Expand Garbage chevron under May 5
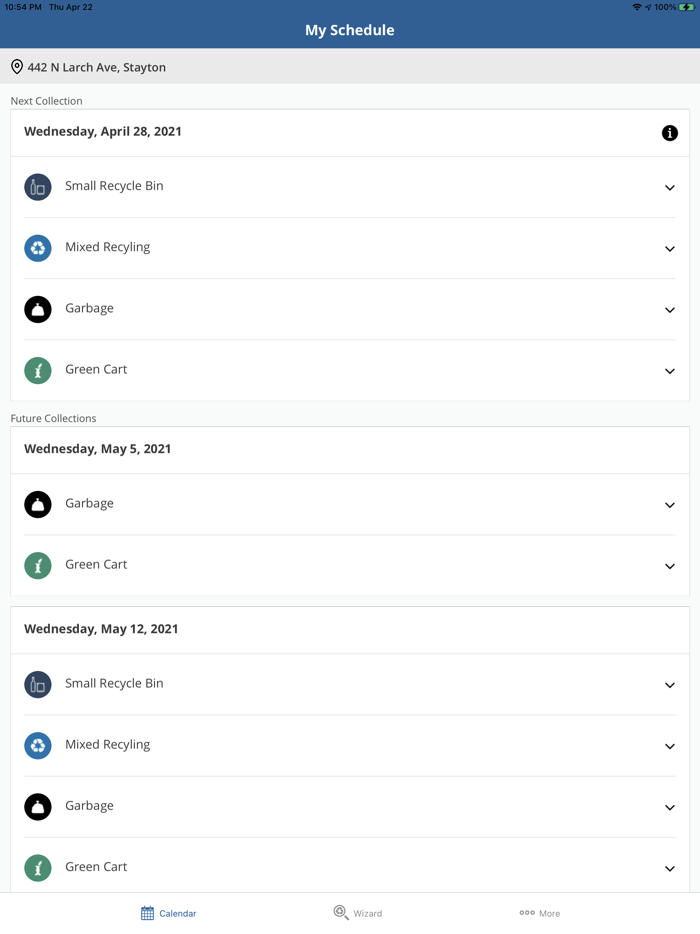This screenshot has width=700, height=934. [x=670, y=505]
